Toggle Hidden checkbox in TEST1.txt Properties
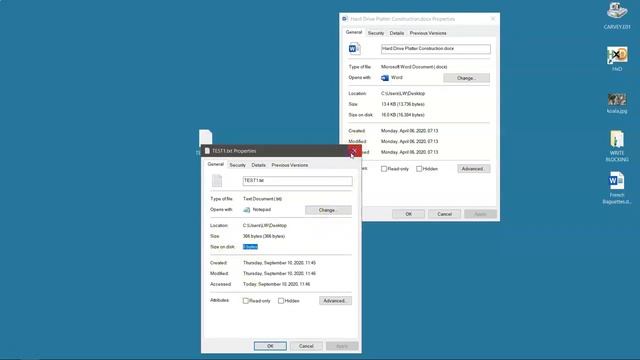This screenshot has width=640, height=360. (281, 301)
